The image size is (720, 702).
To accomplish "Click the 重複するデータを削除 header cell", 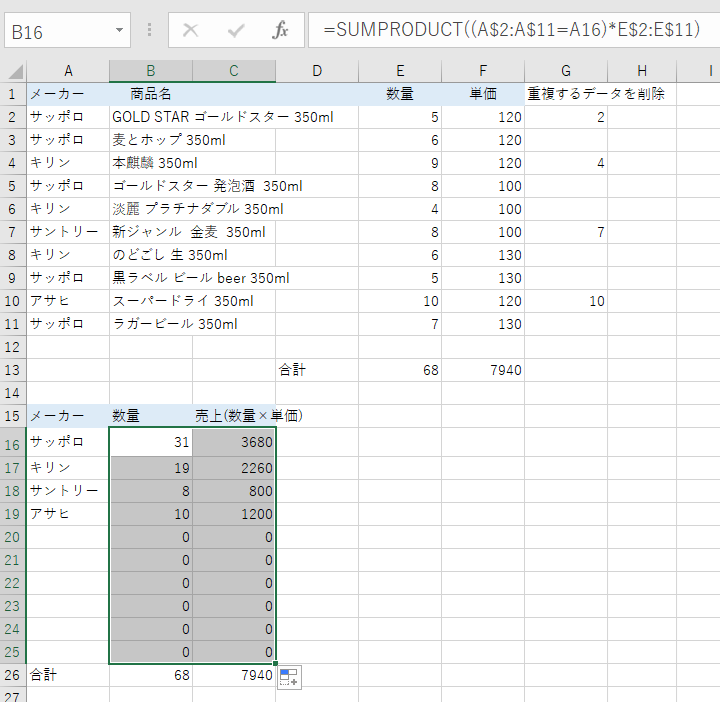I will [596, 94].
